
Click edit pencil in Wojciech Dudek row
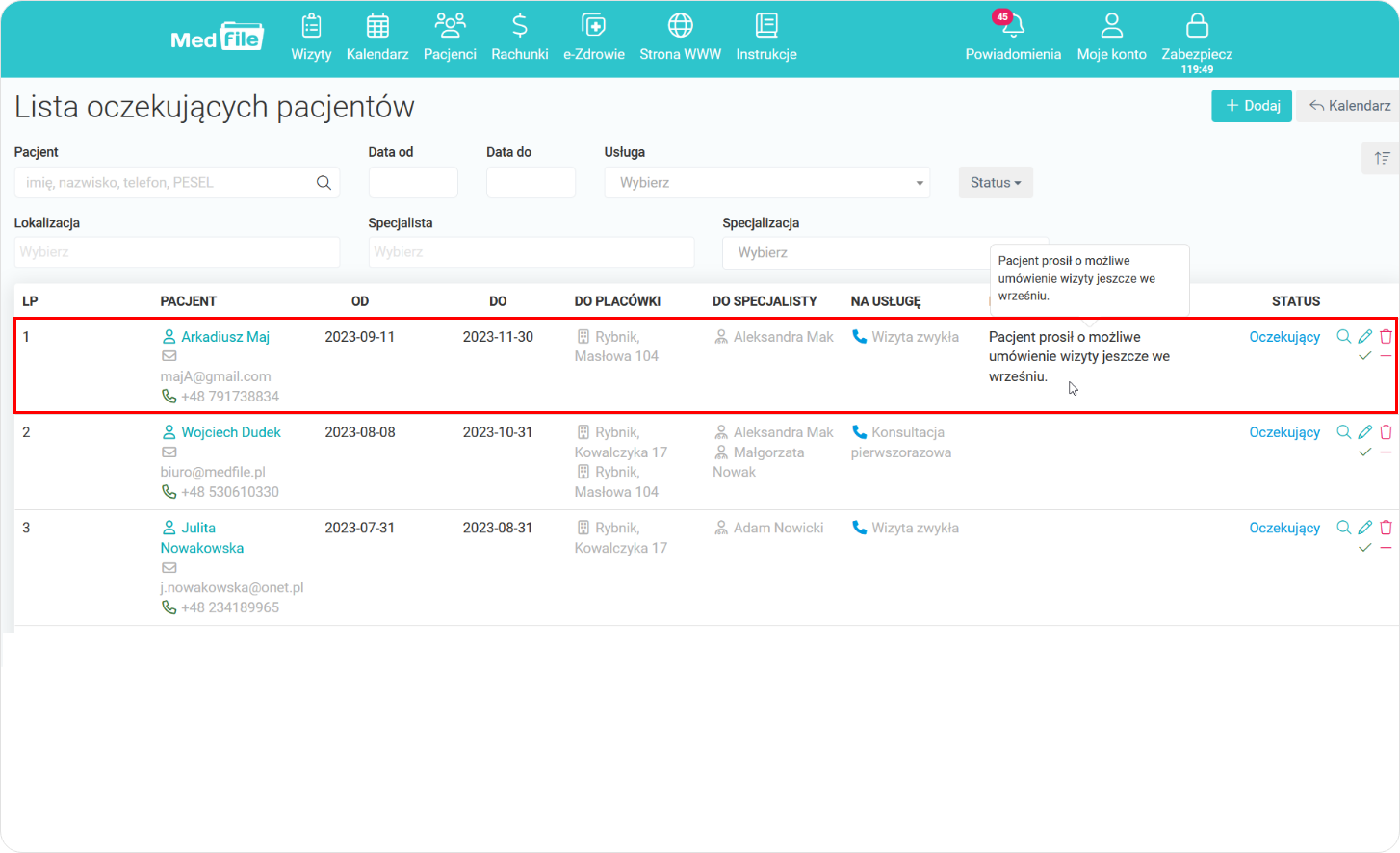pyautogui.click(x=1365, y=431)
